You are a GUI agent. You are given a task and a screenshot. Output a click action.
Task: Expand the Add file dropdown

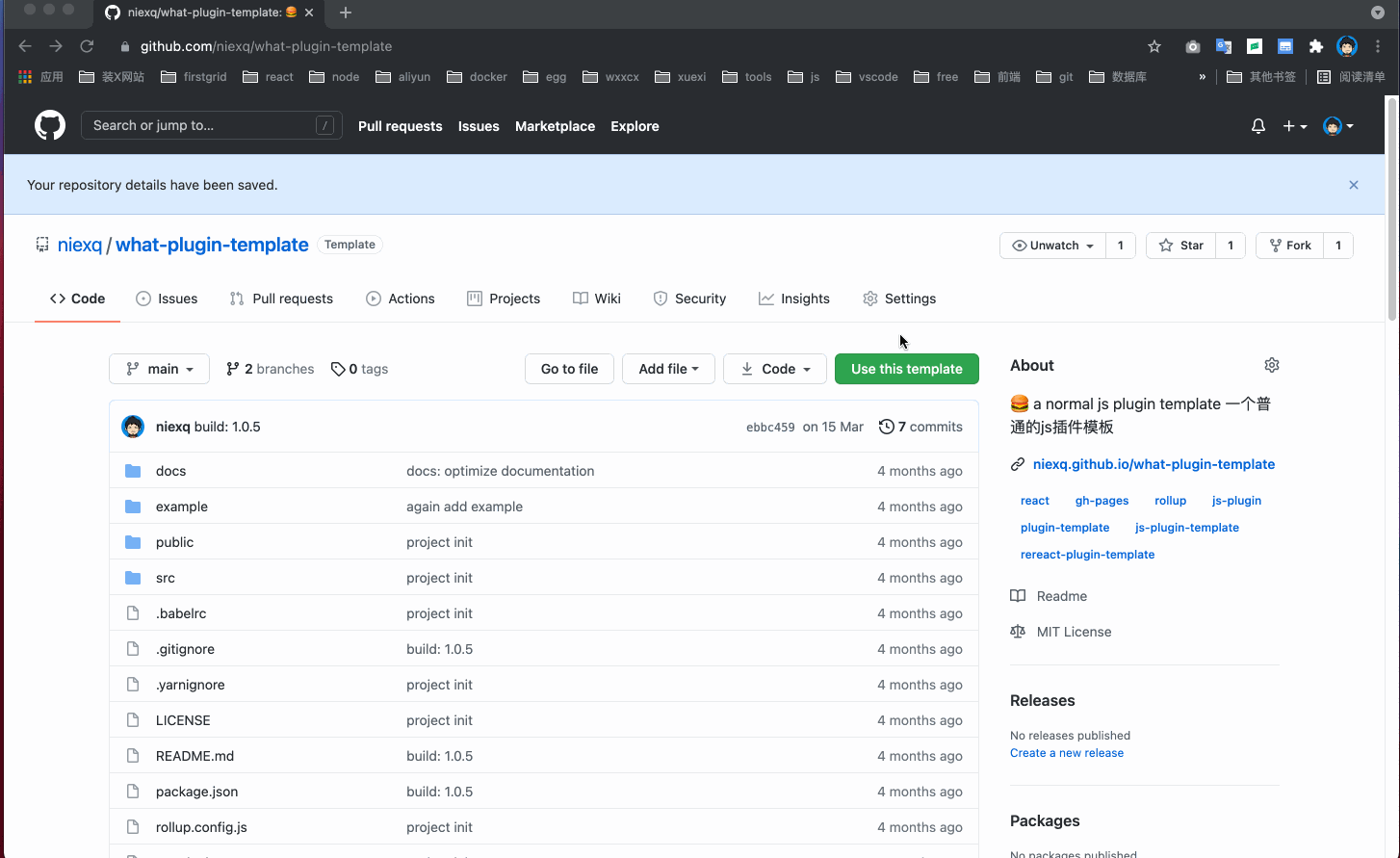point(668,369)
